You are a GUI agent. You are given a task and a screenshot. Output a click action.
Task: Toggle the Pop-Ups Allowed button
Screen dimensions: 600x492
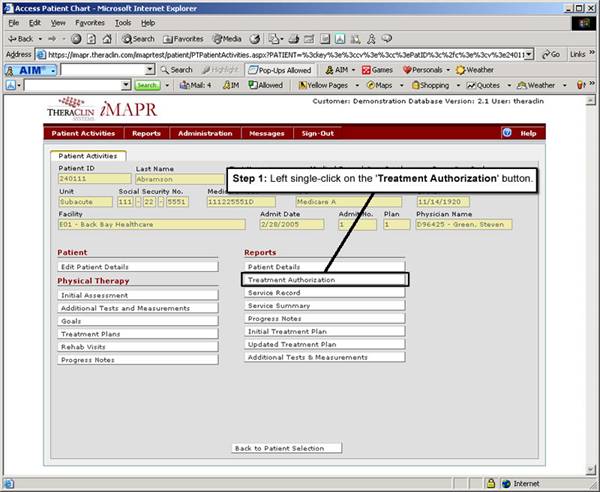[x=280, y=70]
